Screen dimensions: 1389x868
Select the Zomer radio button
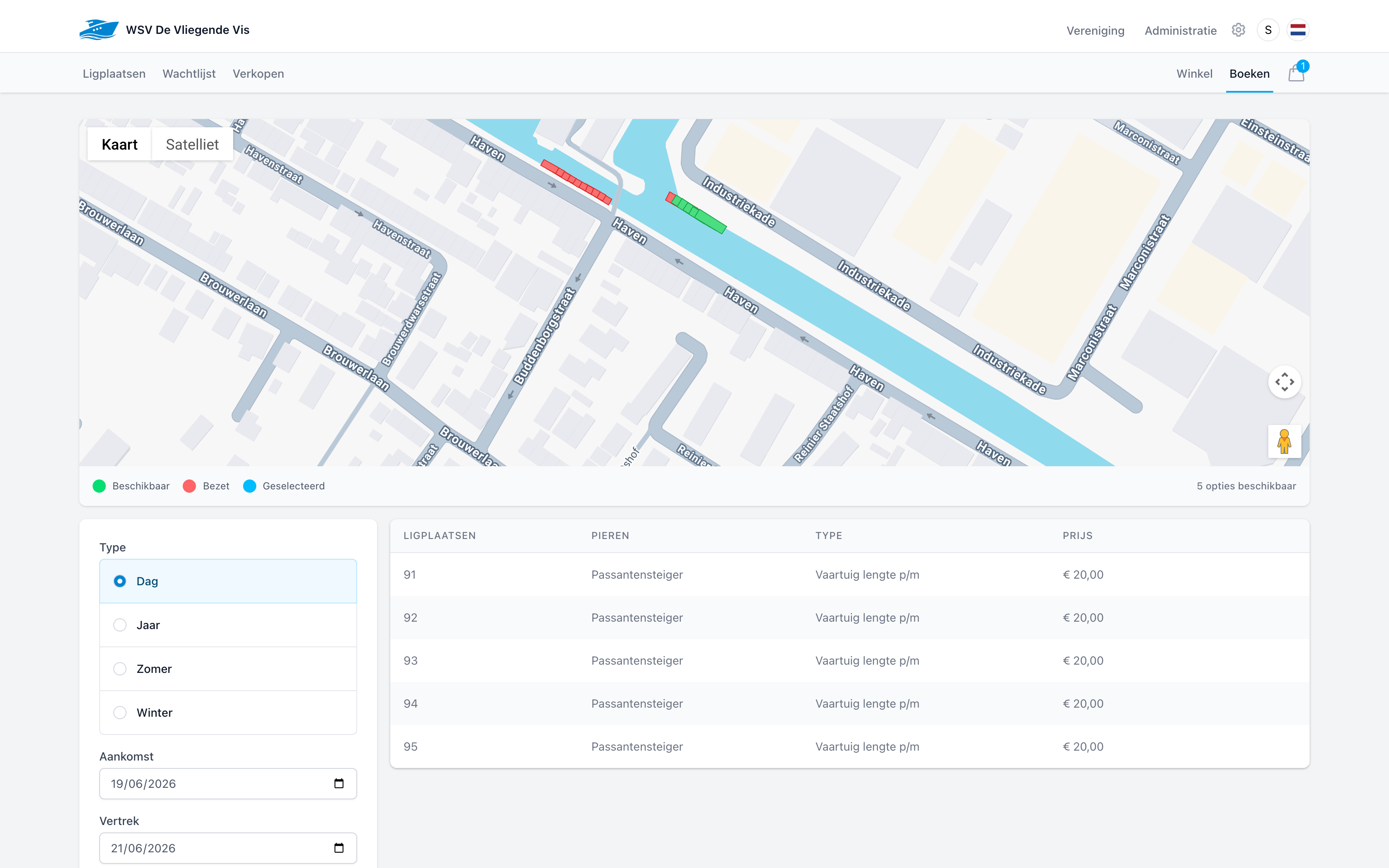tap(120, 669)
